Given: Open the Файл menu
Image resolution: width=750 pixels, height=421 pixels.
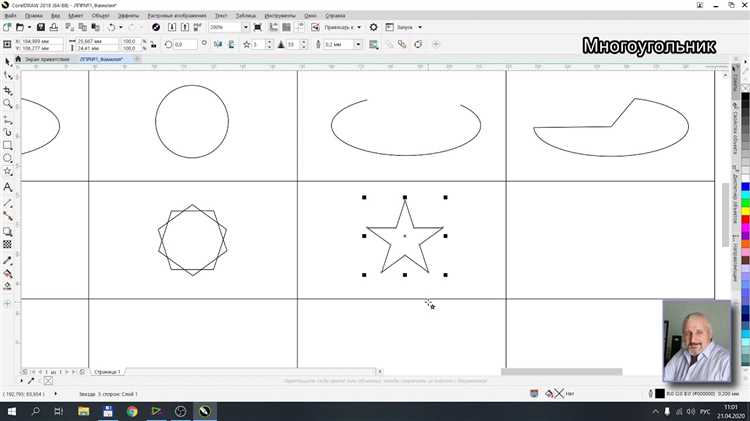Looking at the screenshot, I should (x=10, y=16).
